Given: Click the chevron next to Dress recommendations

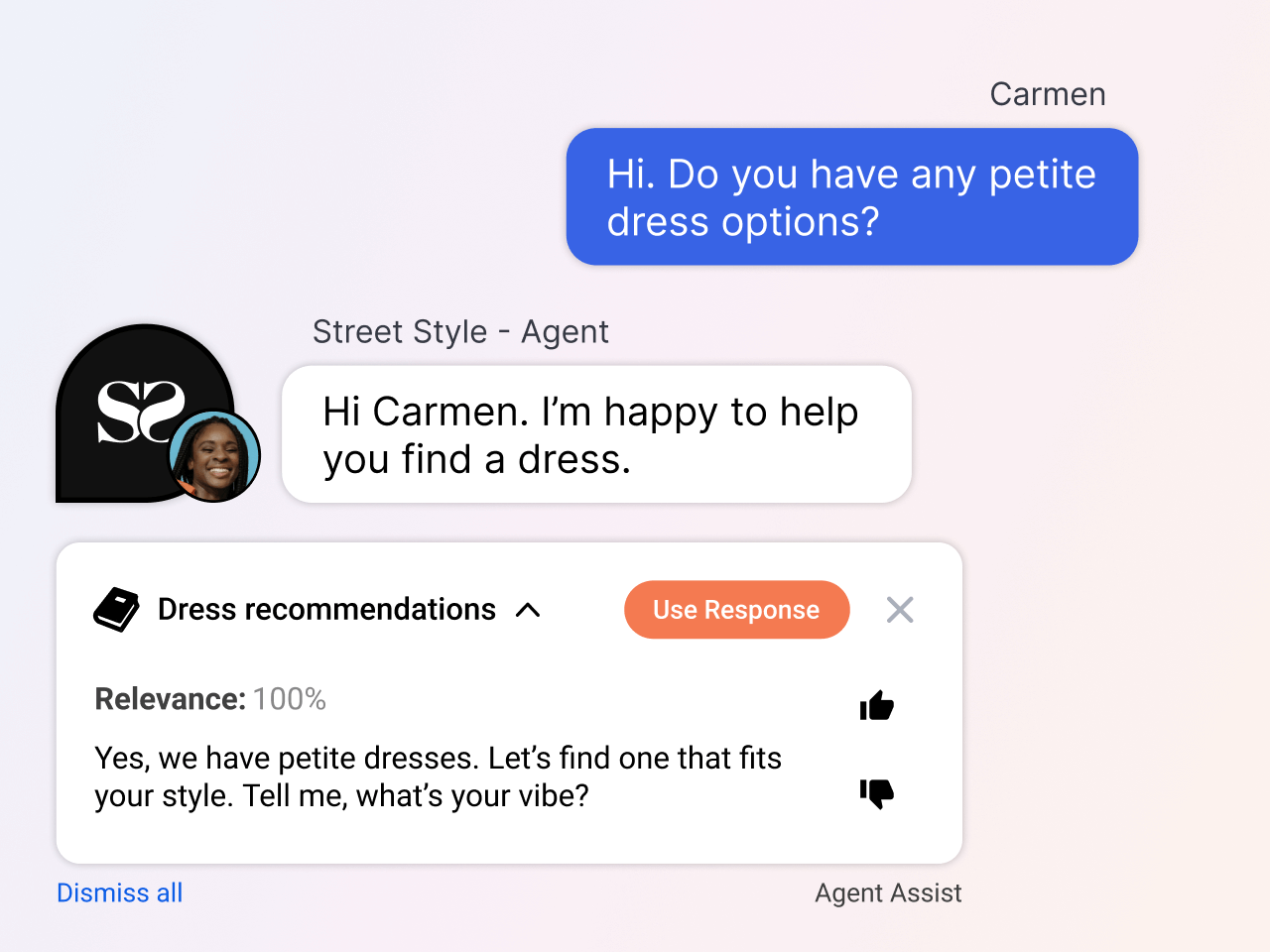Looking at the screenshot, I should tap(528, 610).
